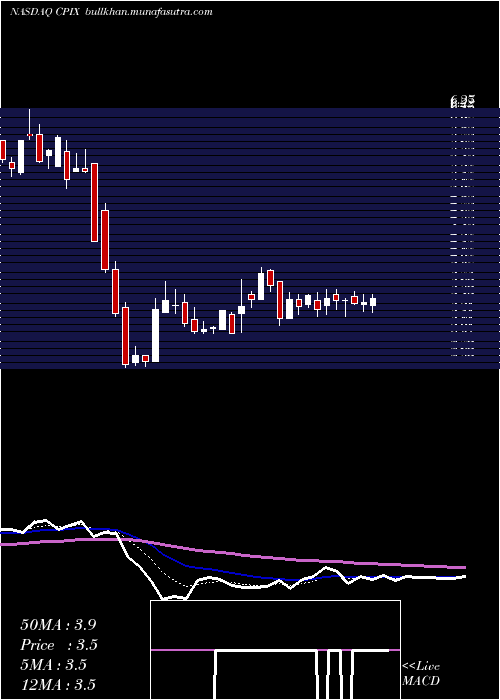Select the 5MA : 3.5 value

click(53, 665)
